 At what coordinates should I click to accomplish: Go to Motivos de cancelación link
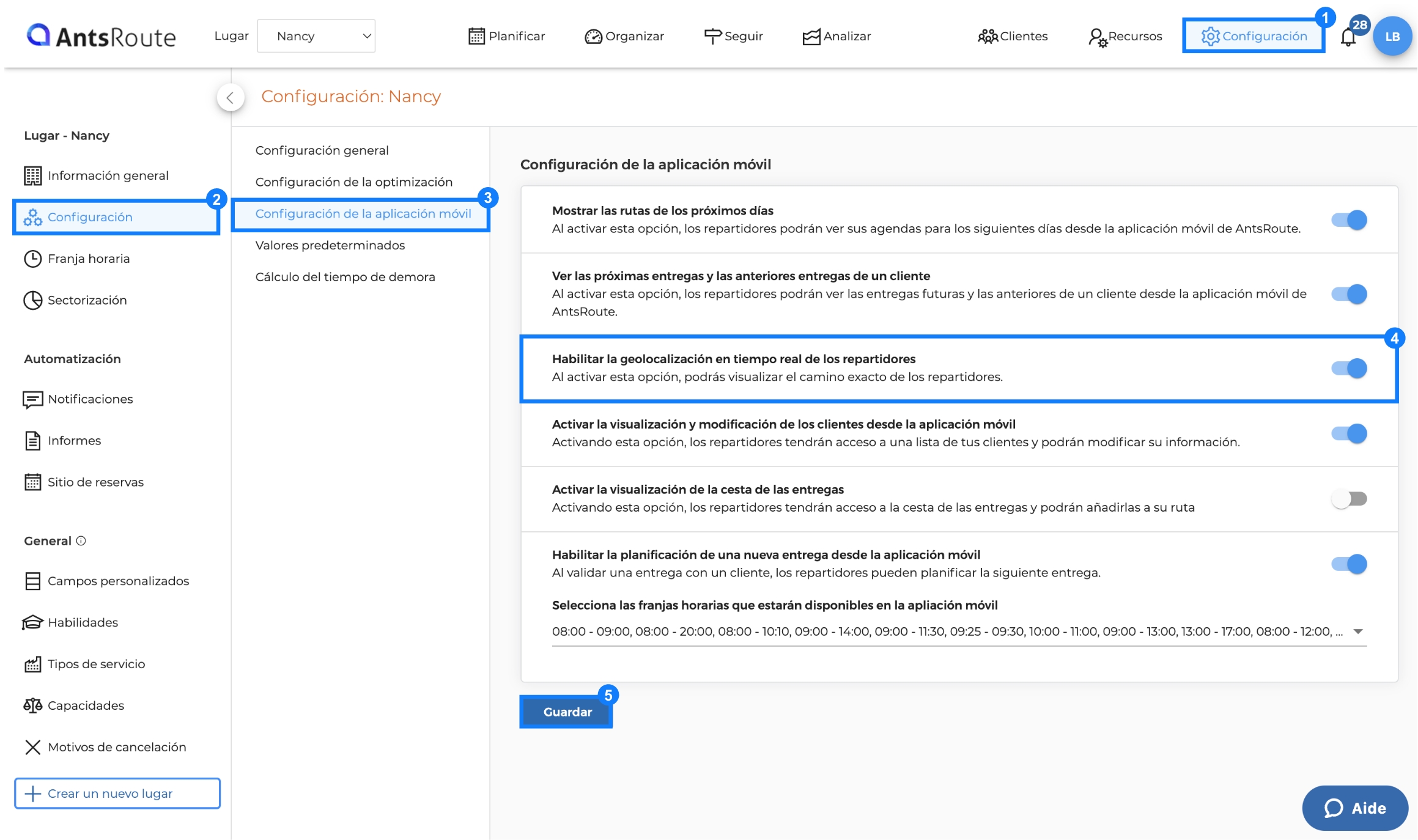tap(117, 748)
